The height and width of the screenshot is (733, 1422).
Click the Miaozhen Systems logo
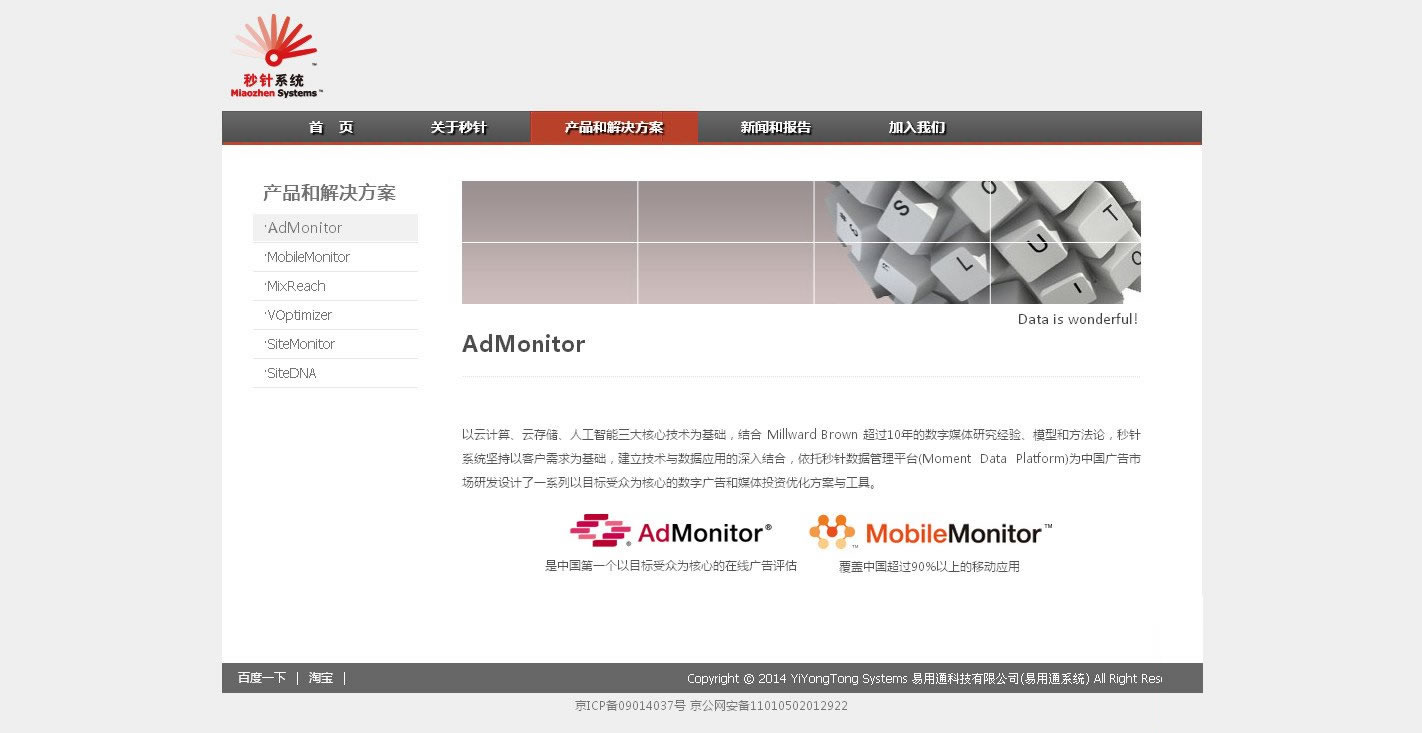276,56
